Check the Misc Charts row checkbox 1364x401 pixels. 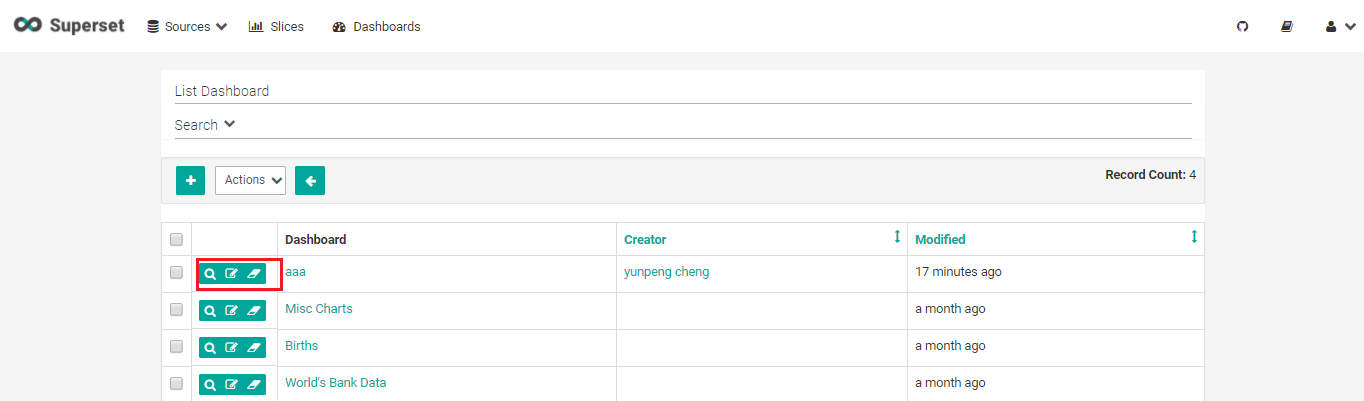(x=176, y=309)
